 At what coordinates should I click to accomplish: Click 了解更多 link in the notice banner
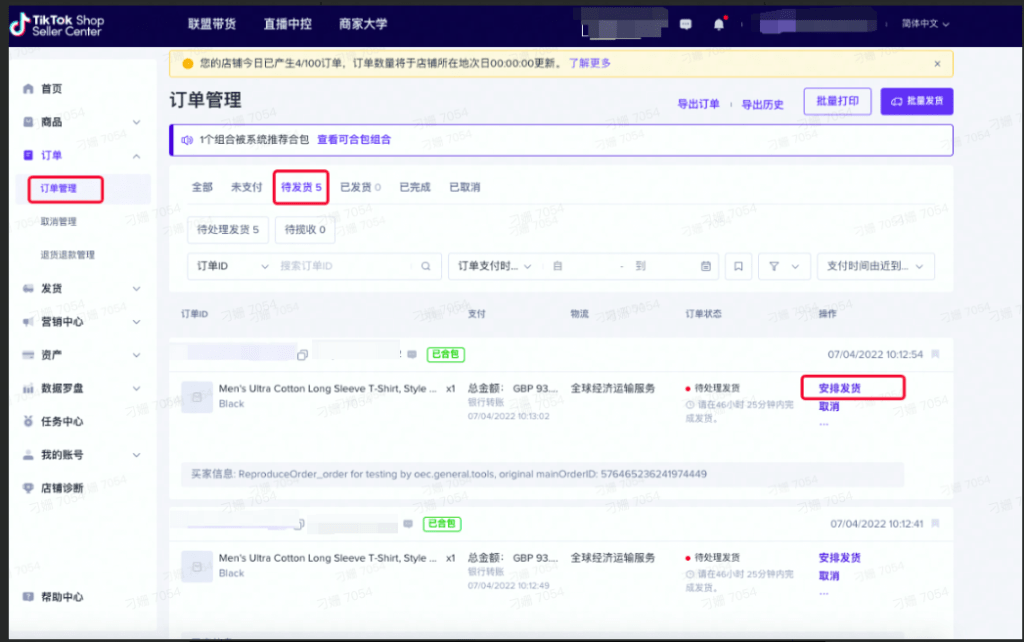tap(592, 63)
